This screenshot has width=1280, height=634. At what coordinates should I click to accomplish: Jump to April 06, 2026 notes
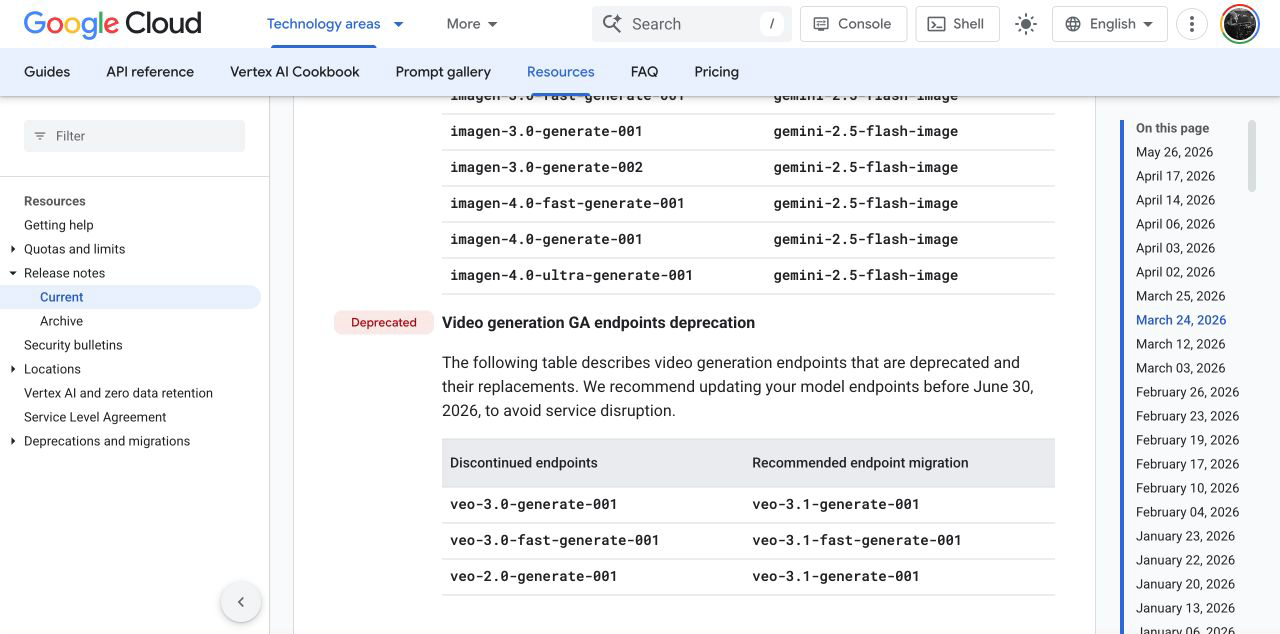click(x=1176, y=224)
